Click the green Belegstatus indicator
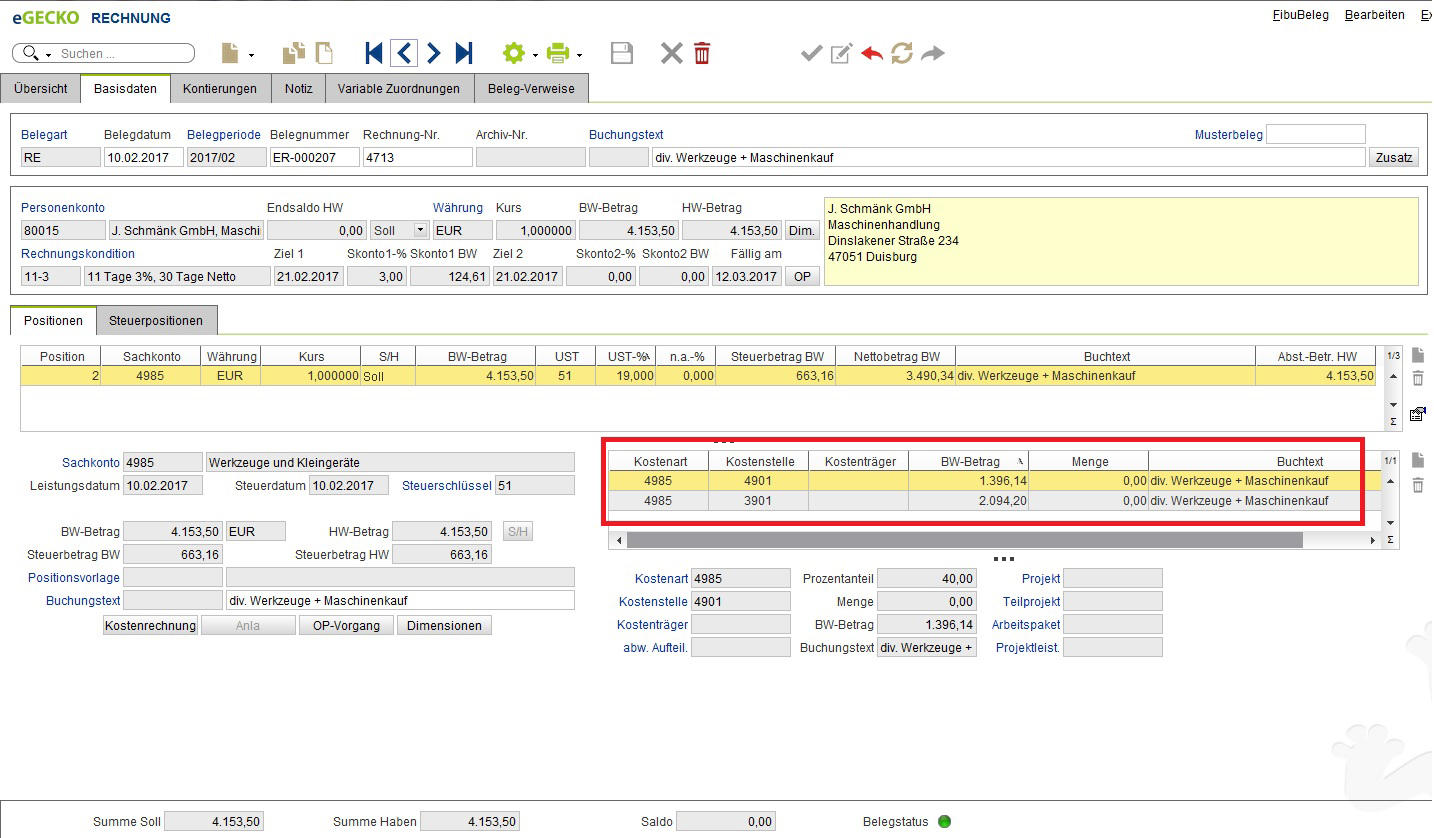 tap(944, 822)
